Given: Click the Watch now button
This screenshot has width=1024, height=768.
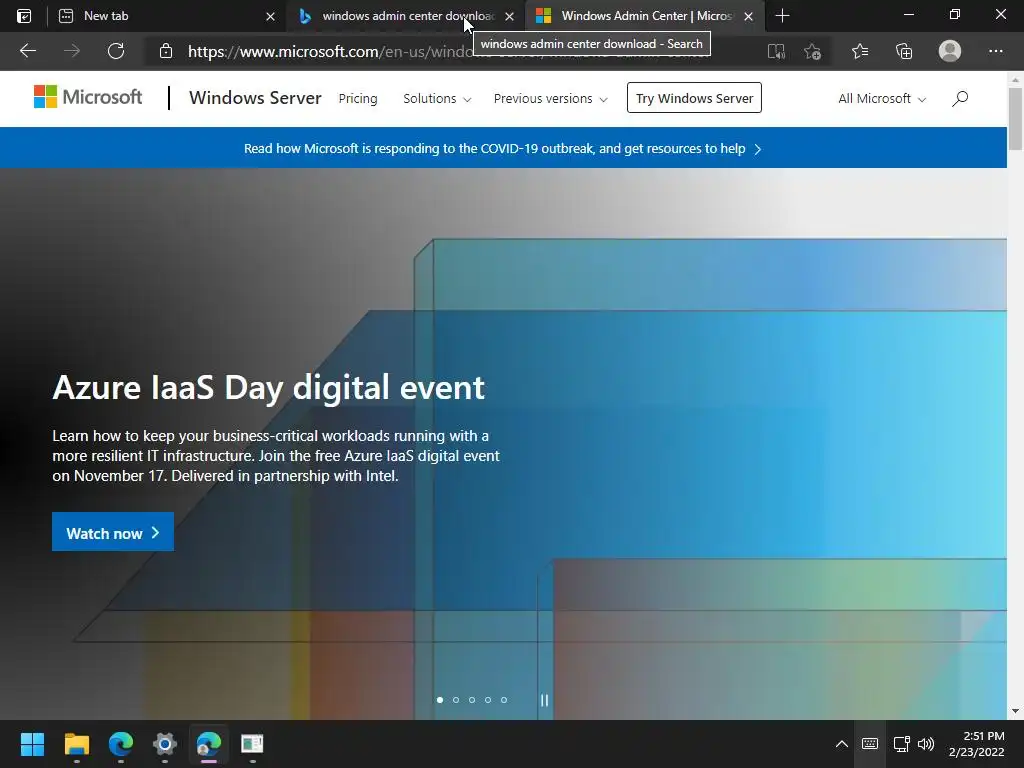Looking at the screenshot, I should pyautogui.click(x=113, y=532).
